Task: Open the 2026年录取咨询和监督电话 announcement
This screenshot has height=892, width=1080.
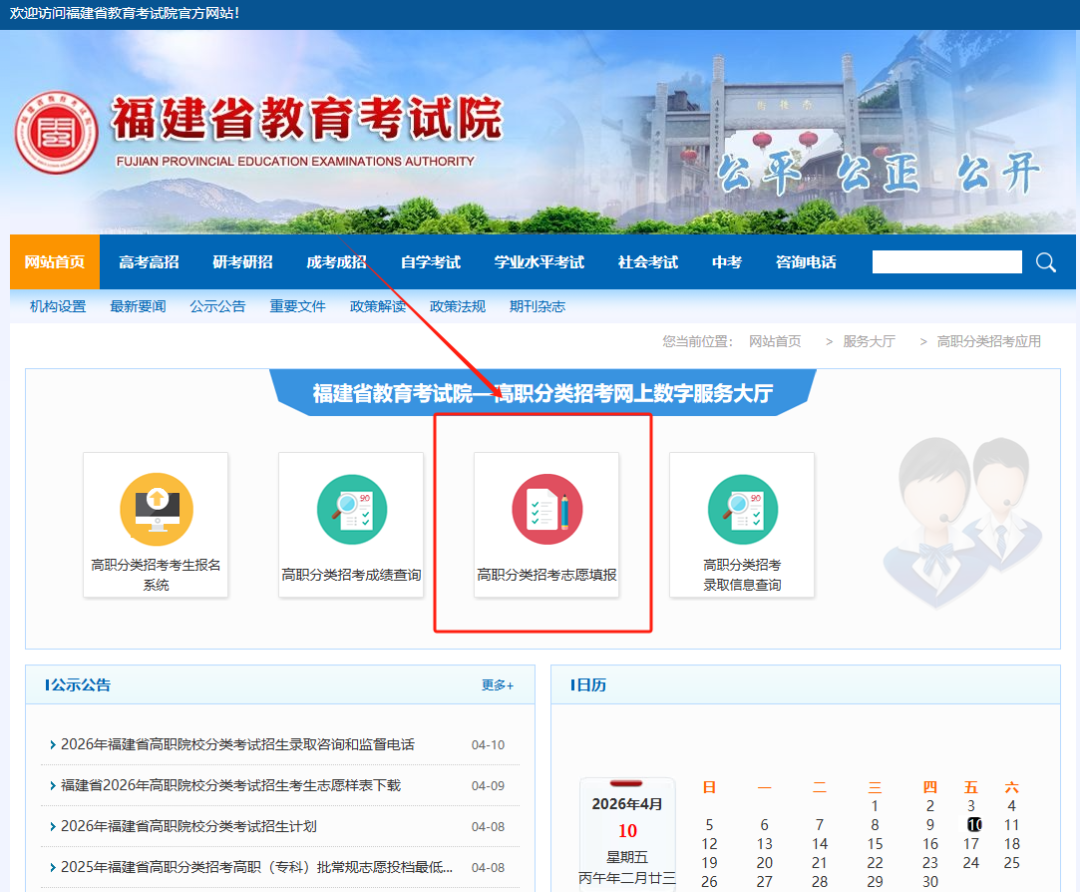Action: pos(238,745)
